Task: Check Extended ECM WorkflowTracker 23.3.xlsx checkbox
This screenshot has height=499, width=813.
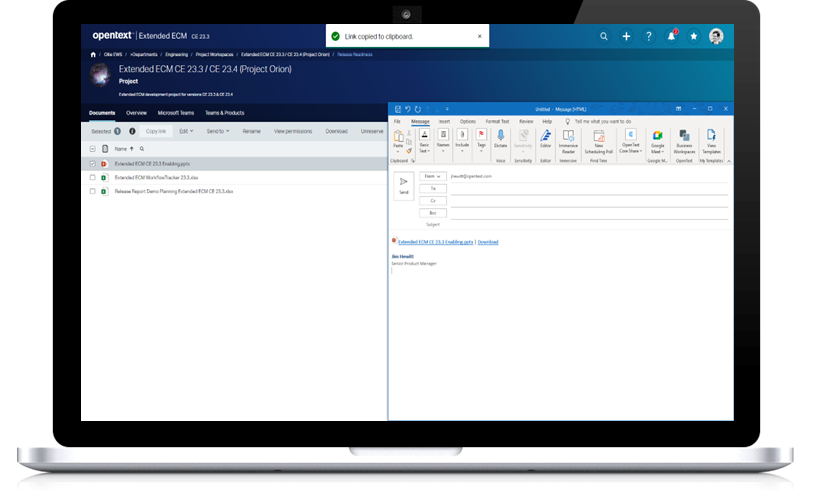Action: pos(92,177)
